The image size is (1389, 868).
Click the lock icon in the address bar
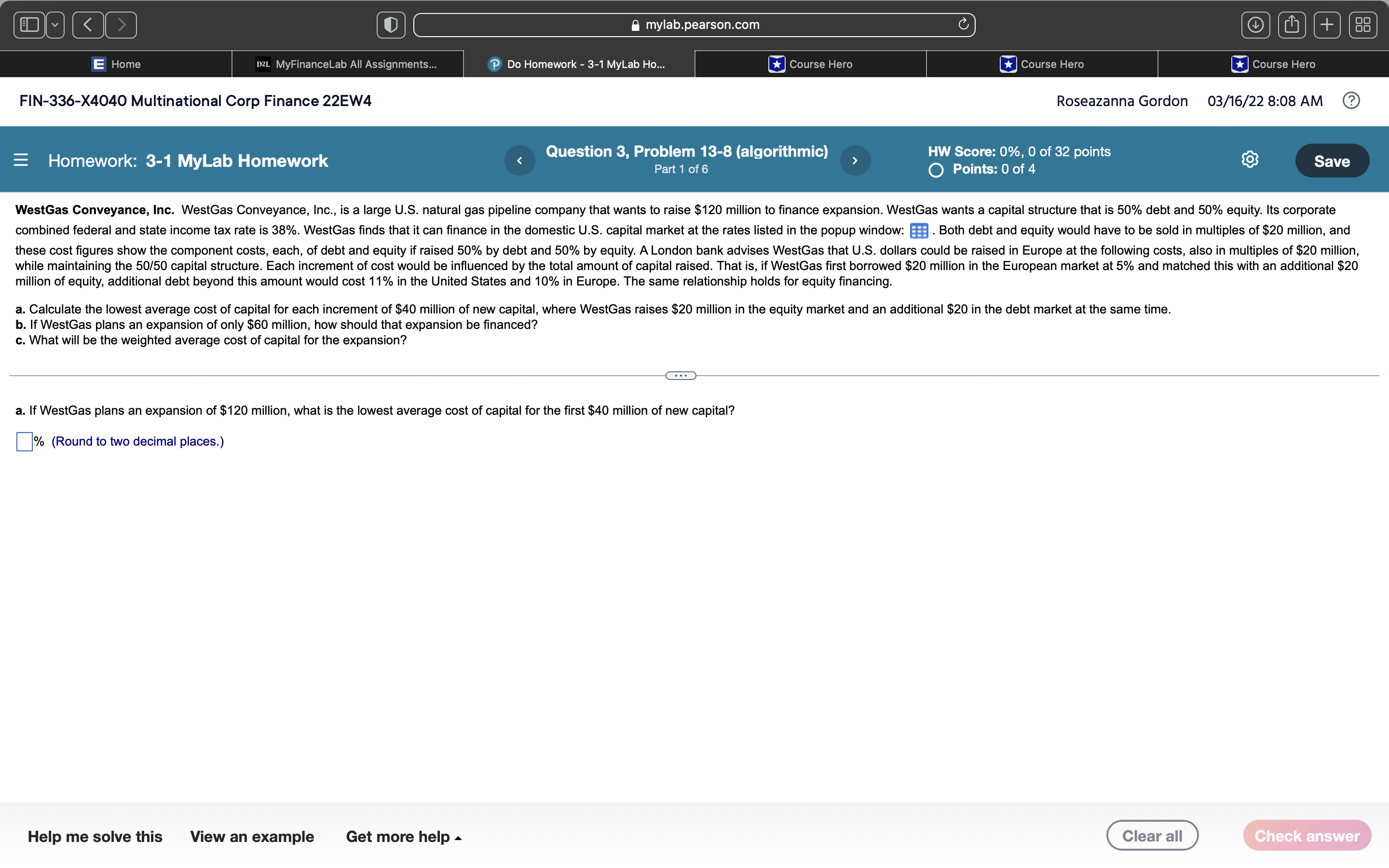(x=634, y=24)
